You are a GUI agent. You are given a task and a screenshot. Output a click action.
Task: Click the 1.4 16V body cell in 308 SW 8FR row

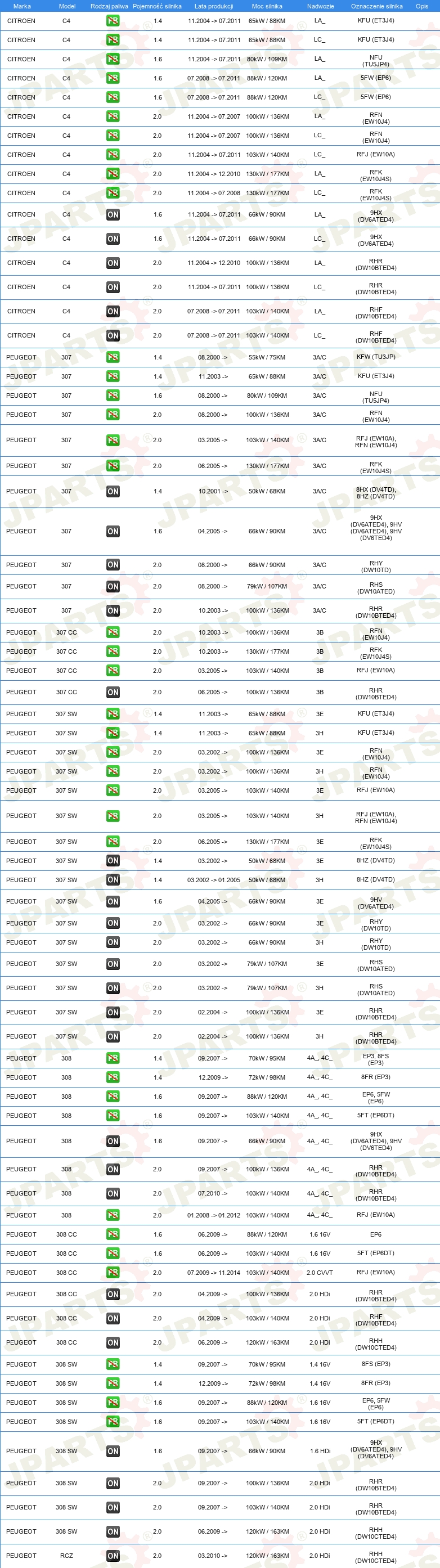(x=320, y=1383)
